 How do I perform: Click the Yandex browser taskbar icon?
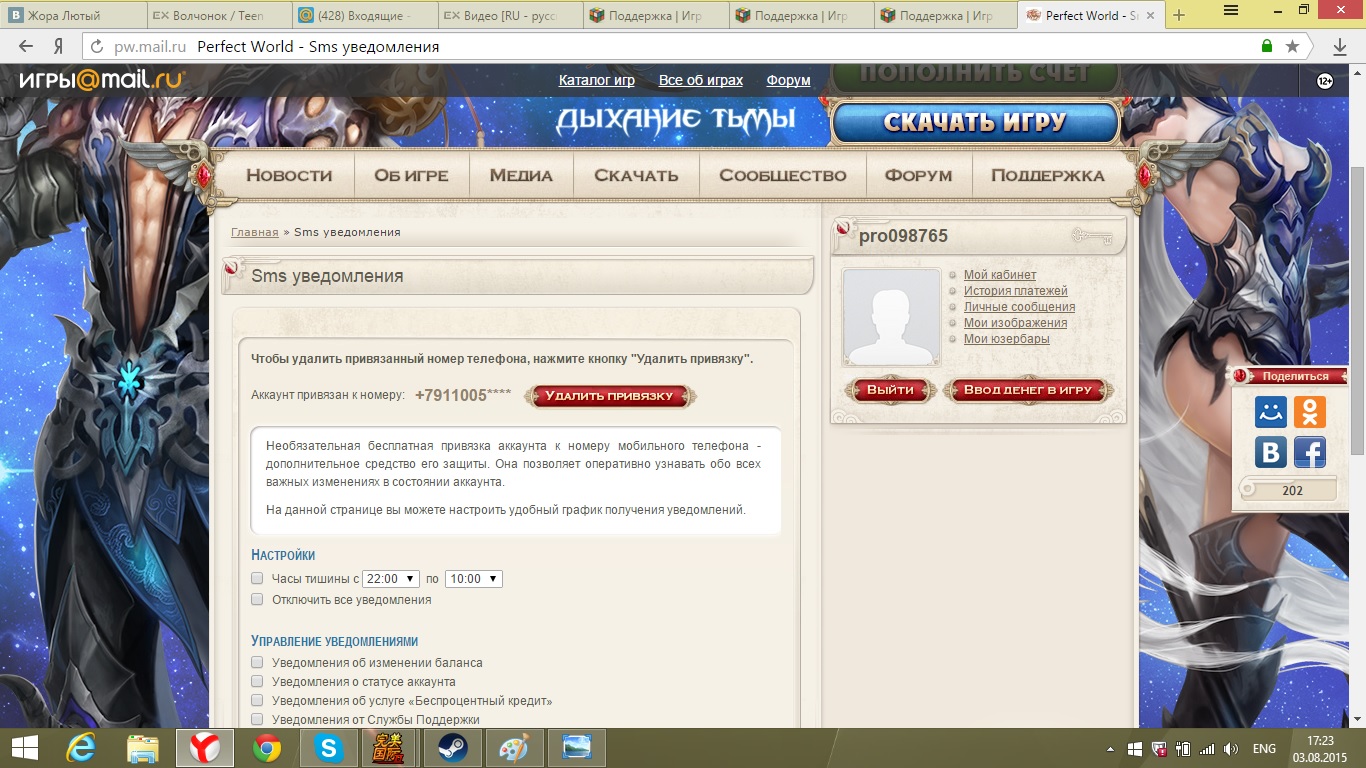click(205, 747)
